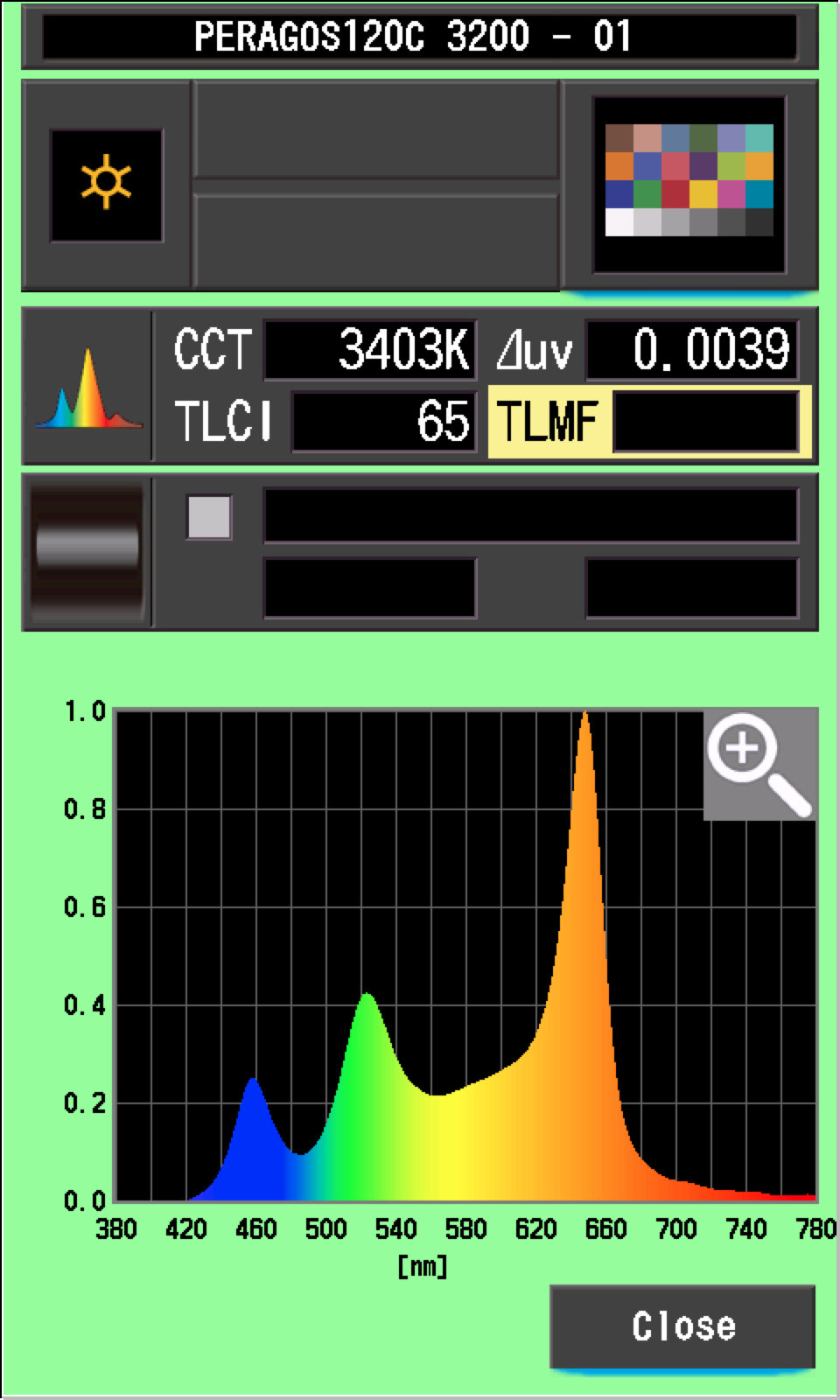Select the Δuv value 0.0039 field
The height and width of the screenshot is (1400, 840).
pos(691,351)
